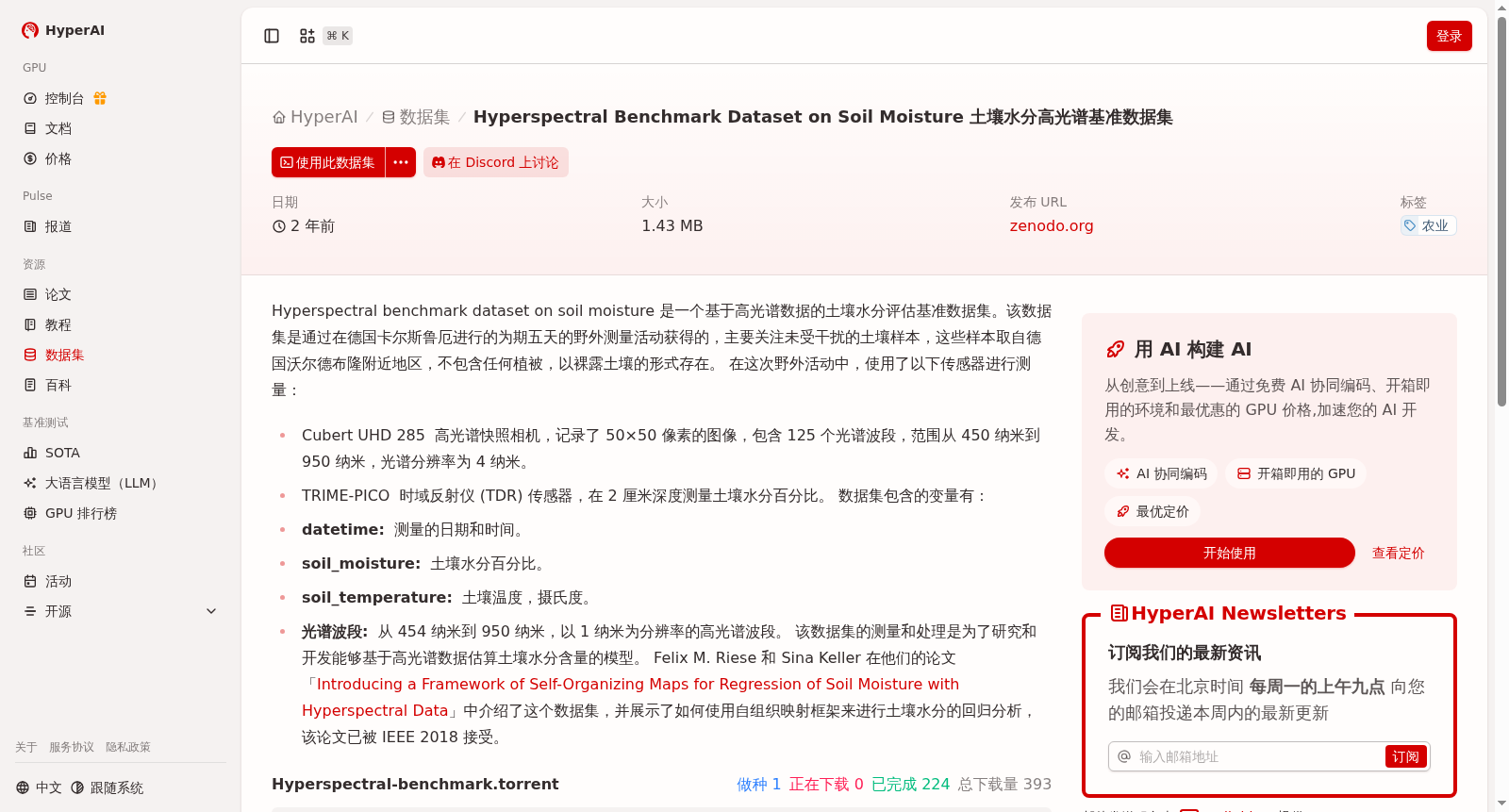Click the Discord logo icon
This screenshot has height=812, width=1509.
click(x=439, y=162)
